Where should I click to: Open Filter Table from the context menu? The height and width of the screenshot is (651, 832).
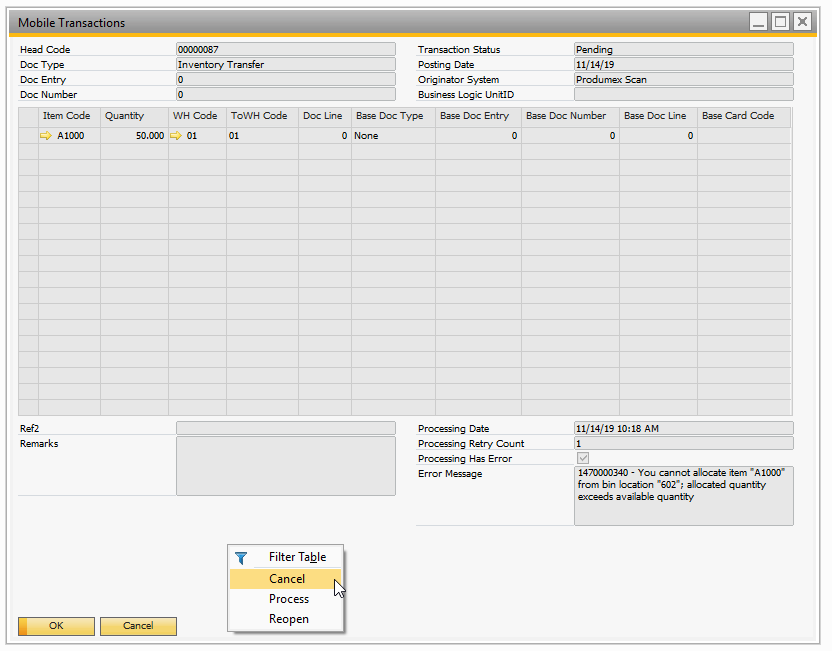pyautogui.click(x=297, y=557)
